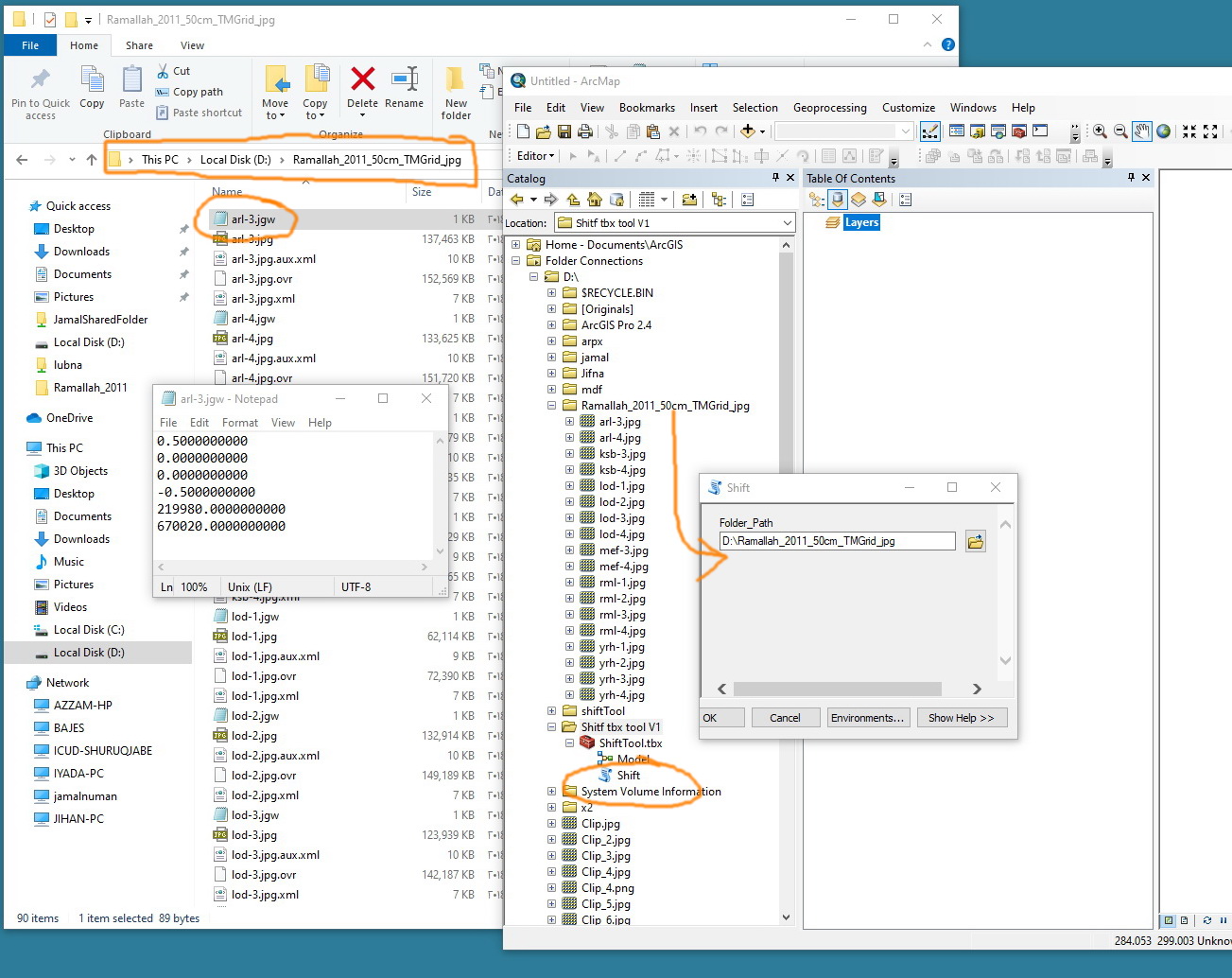Click the Environments... button
The height and width of the screenshot is (978, 1232).
point(867,718)
